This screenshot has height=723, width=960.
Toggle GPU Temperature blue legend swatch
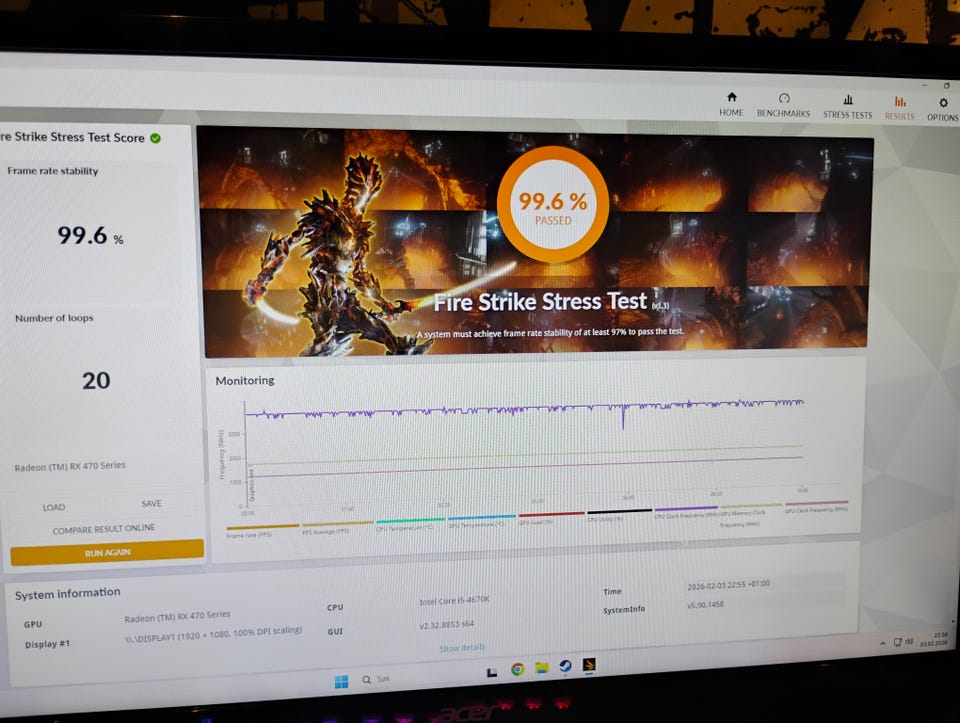click(482, 518)
